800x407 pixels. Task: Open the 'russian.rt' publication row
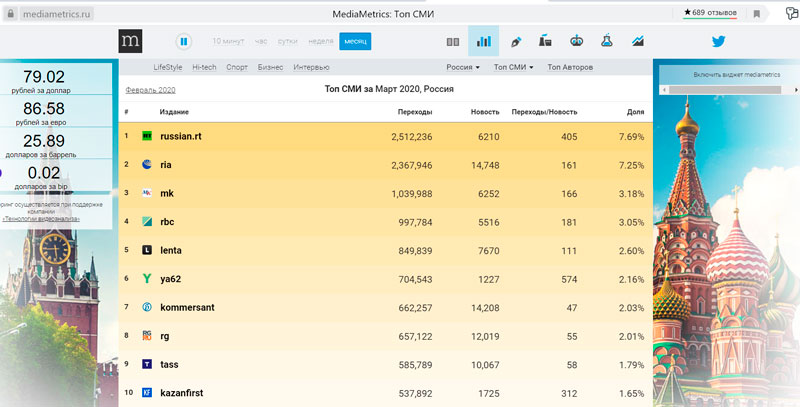[x=181, y=136]
